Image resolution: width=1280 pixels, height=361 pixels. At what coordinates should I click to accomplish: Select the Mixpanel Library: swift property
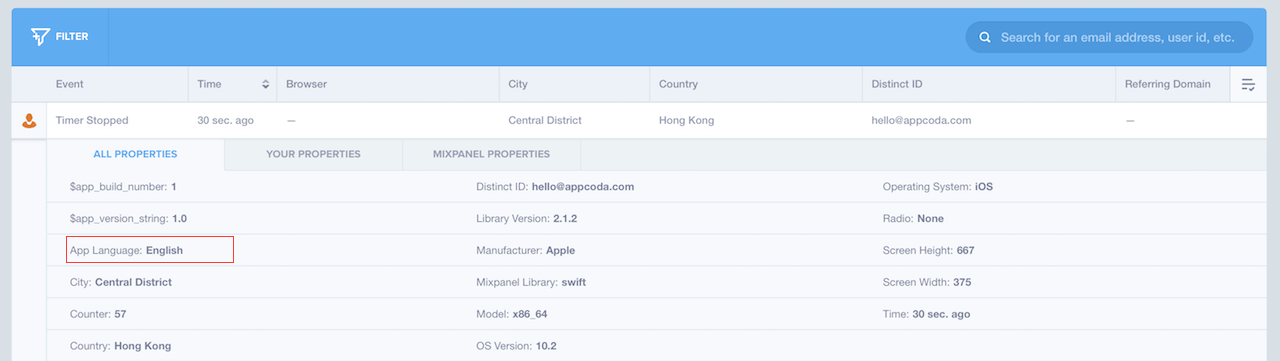click(x=531, y=282)
